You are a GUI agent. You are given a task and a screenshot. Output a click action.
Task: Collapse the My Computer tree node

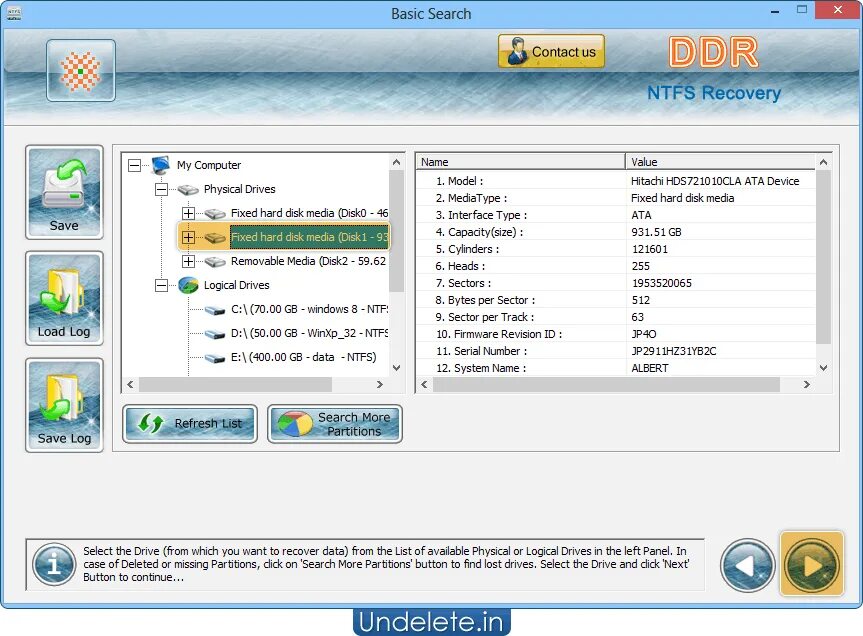point(134,165)
